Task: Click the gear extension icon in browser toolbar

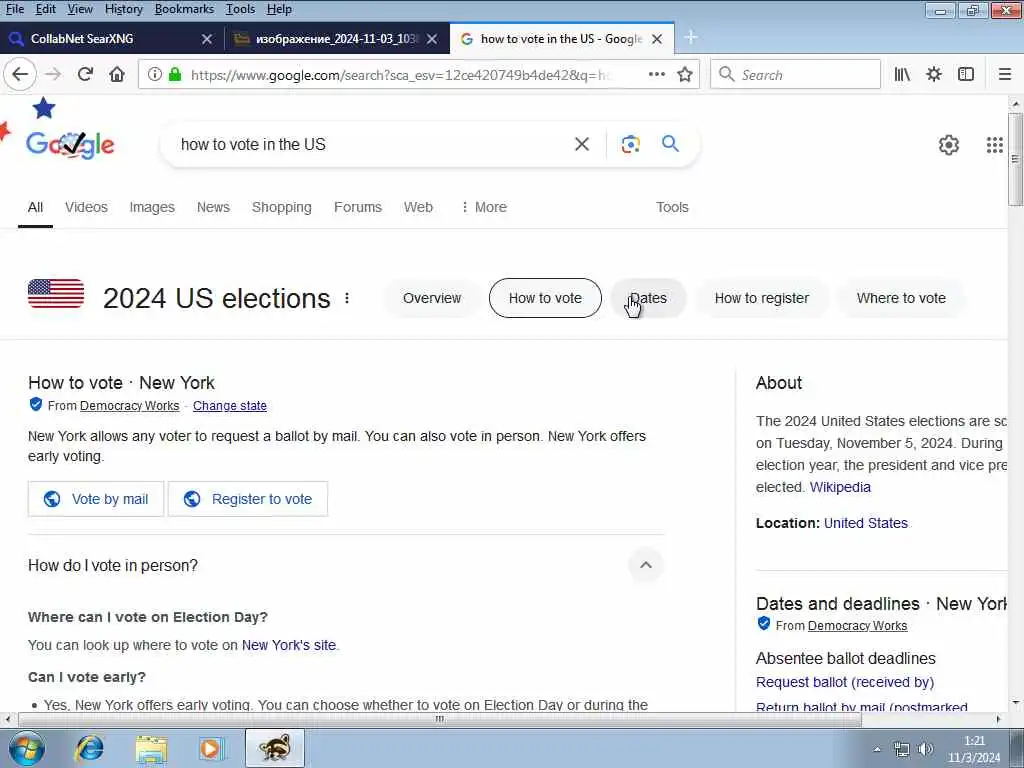Action: point(934,74)
